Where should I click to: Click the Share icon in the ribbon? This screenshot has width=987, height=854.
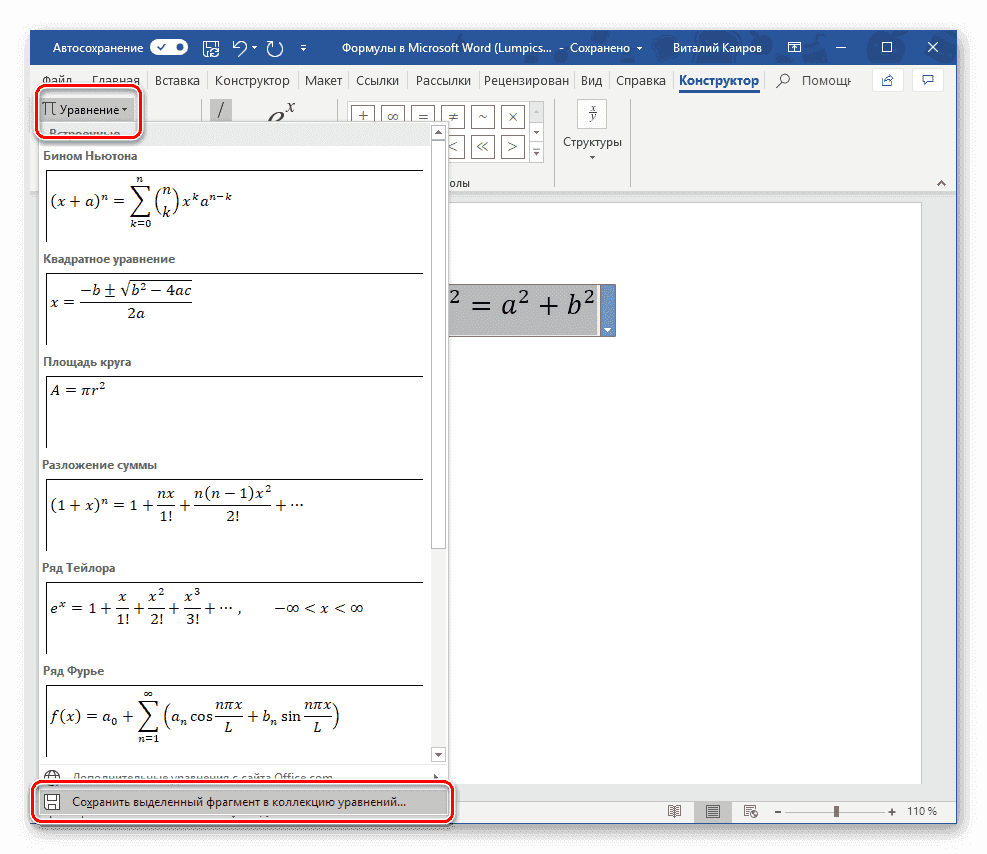(886, 80)
